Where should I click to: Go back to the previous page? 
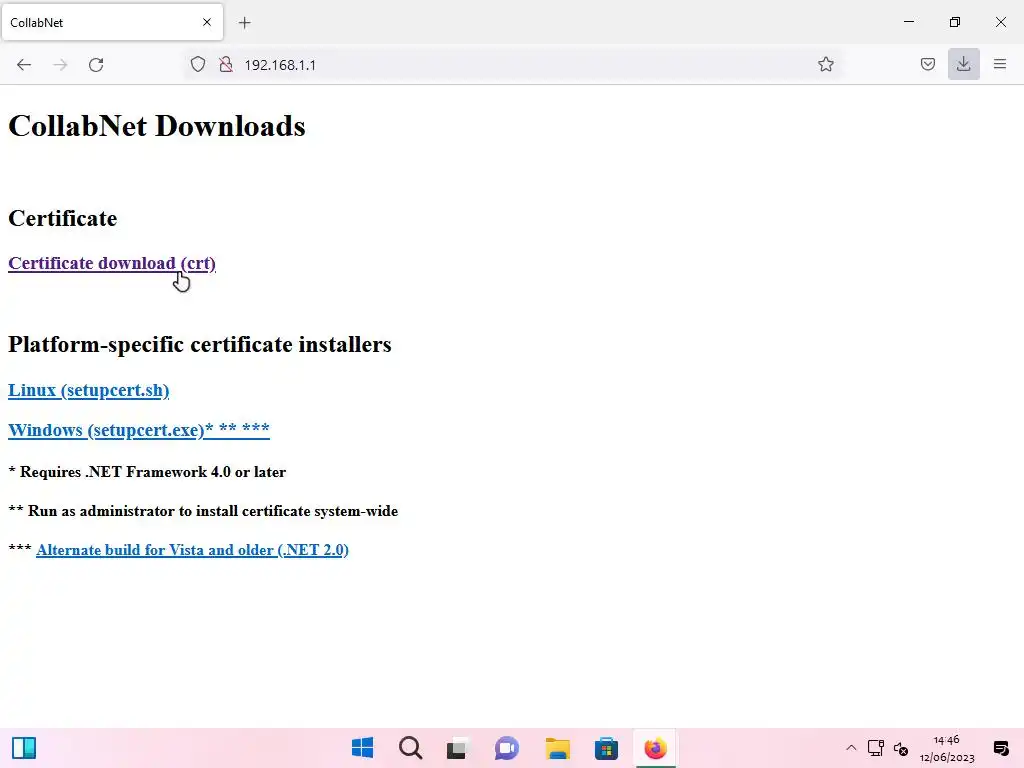point(24,65)
